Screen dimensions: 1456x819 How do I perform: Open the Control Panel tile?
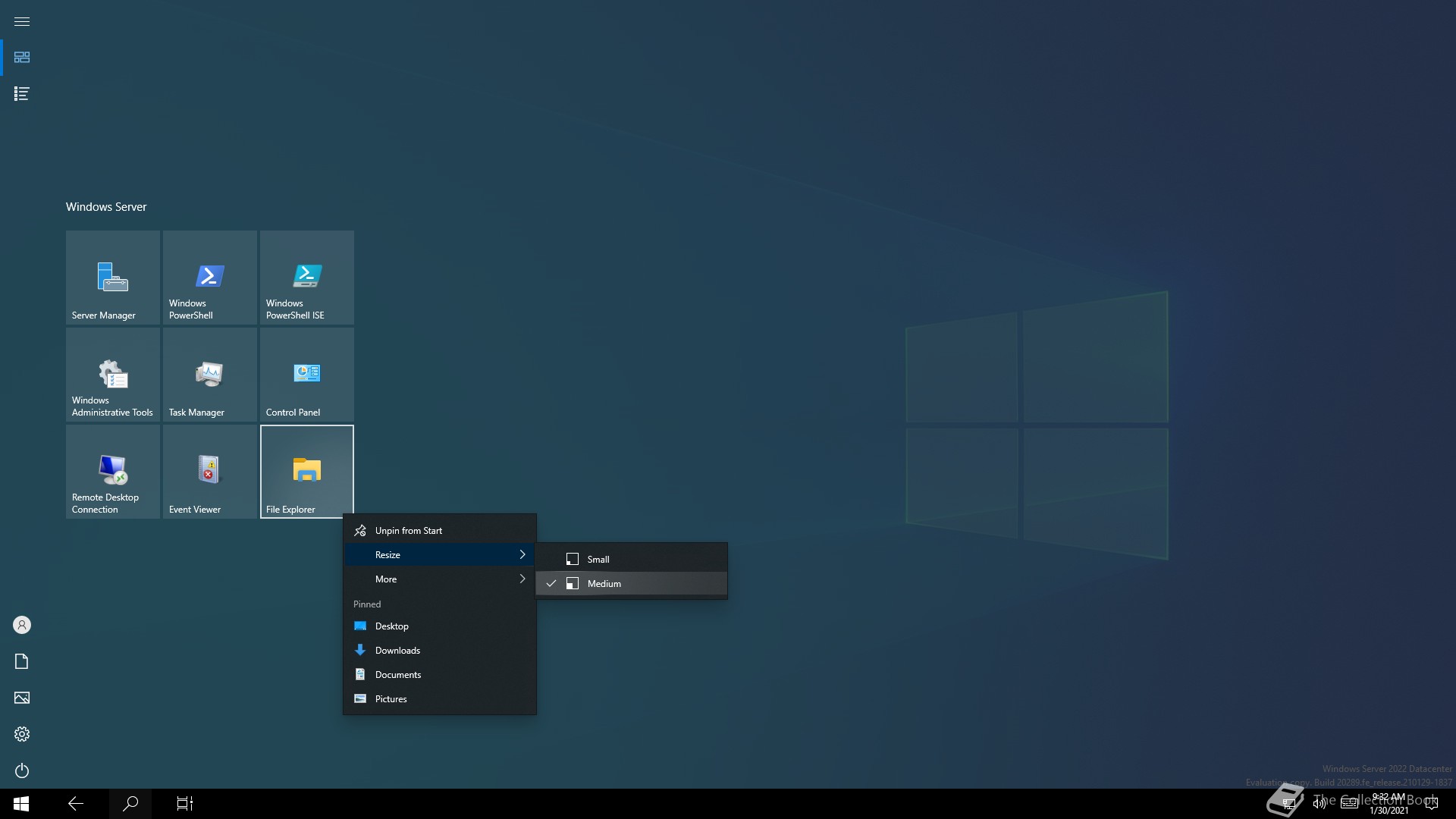point(306,375)
